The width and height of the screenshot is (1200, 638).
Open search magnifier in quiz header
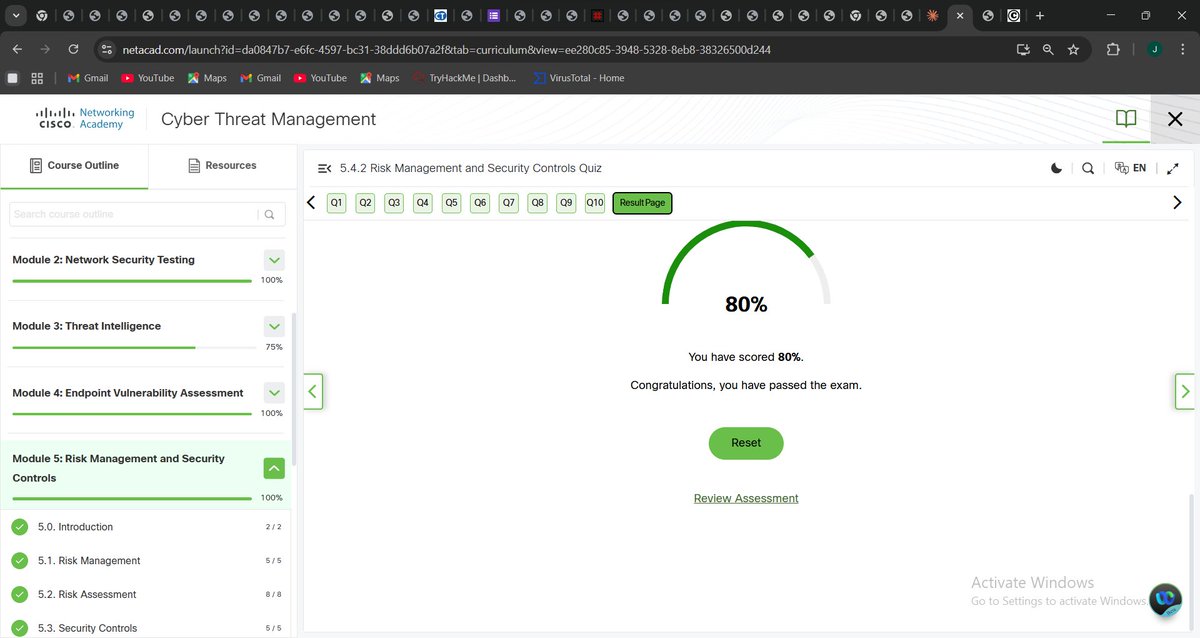pyautogui.click(x=1088, y=168)
